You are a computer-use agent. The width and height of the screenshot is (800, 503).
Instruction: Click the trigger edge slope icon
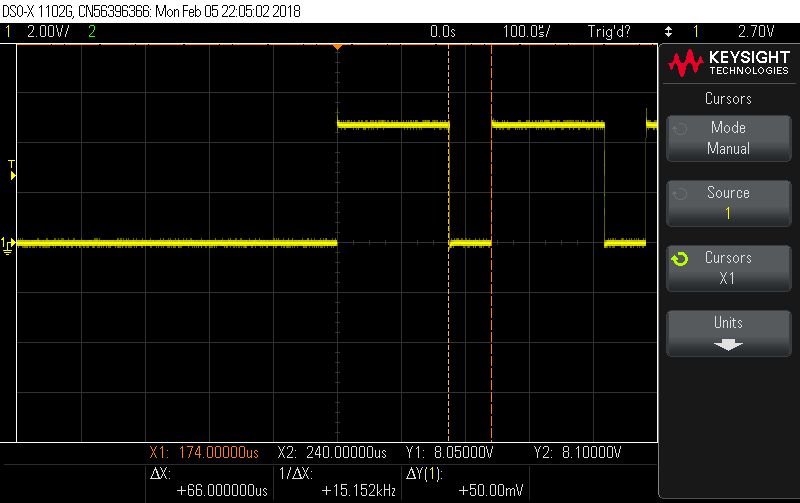pos(668,32)
